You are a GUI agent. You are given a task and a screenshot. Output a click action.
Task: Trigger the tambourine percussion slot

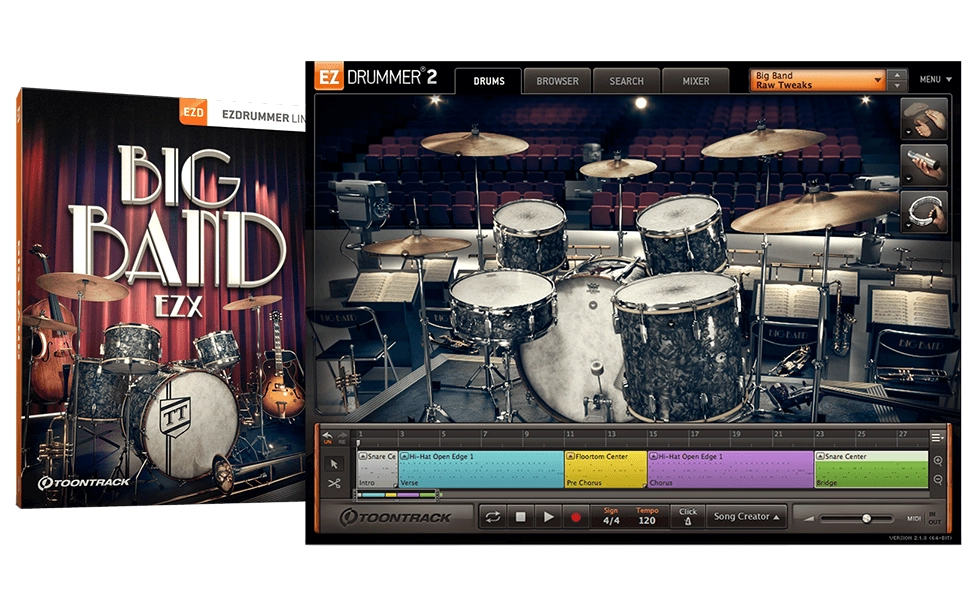924,211
